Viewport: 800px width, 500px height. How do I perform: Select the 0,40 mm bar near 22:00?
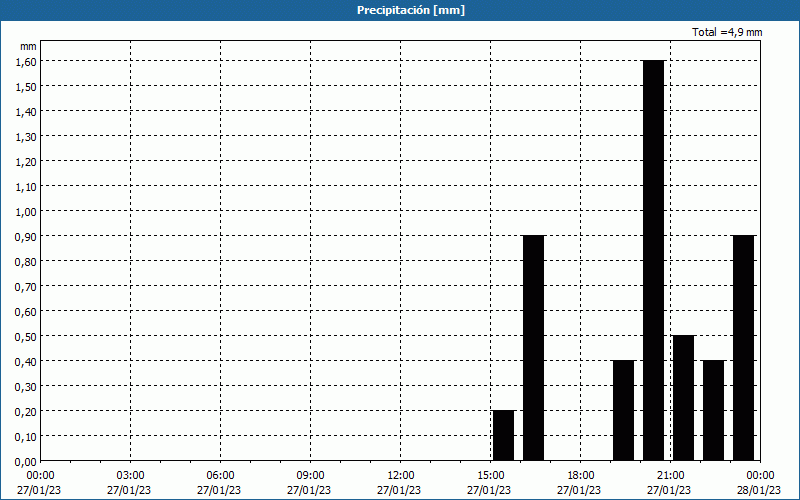[x=714, y=410]
